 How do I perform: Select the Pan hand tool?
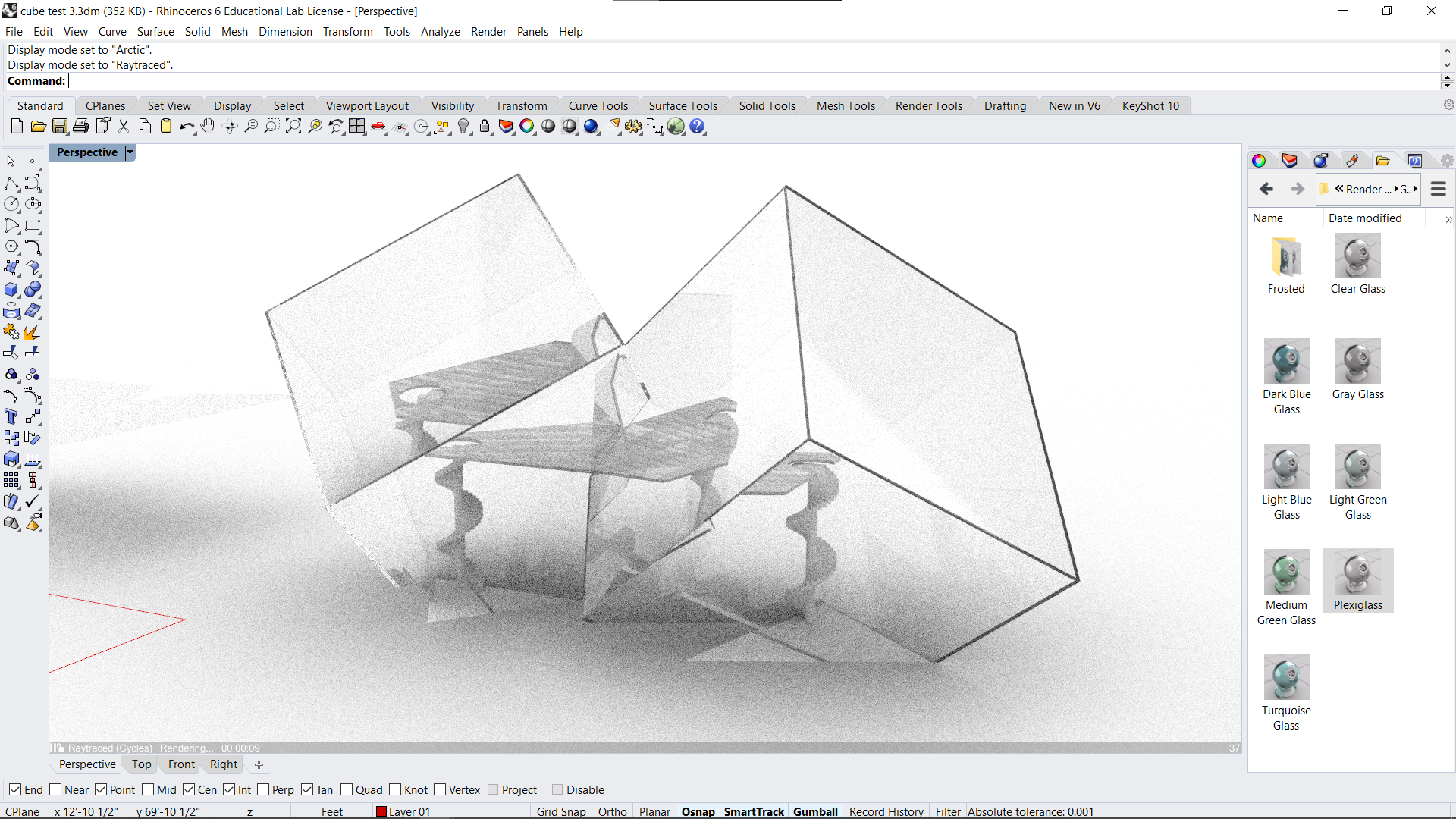coord(208,127)
